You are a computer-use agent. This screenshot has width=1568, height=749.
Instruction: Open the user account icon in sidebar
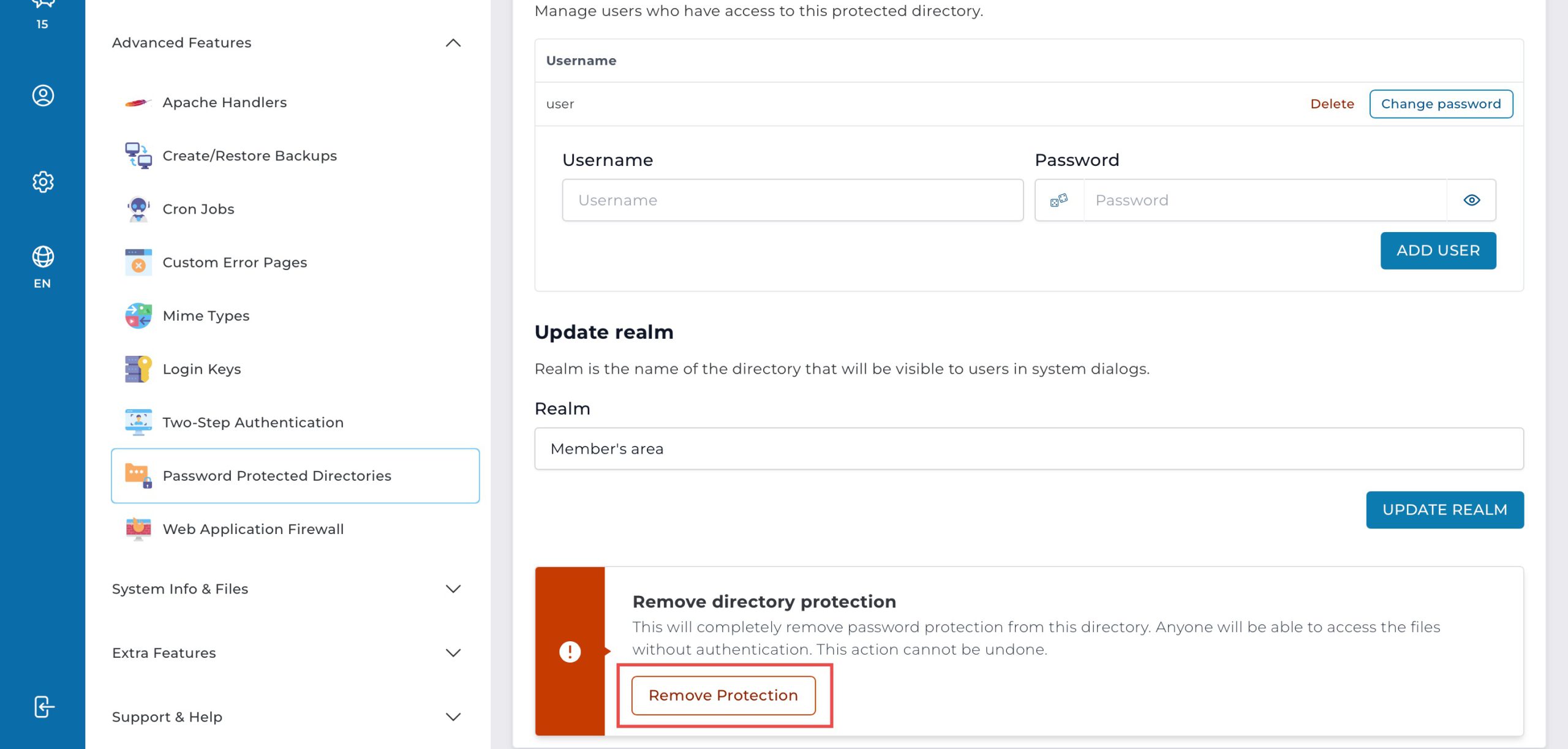point(43,96)
